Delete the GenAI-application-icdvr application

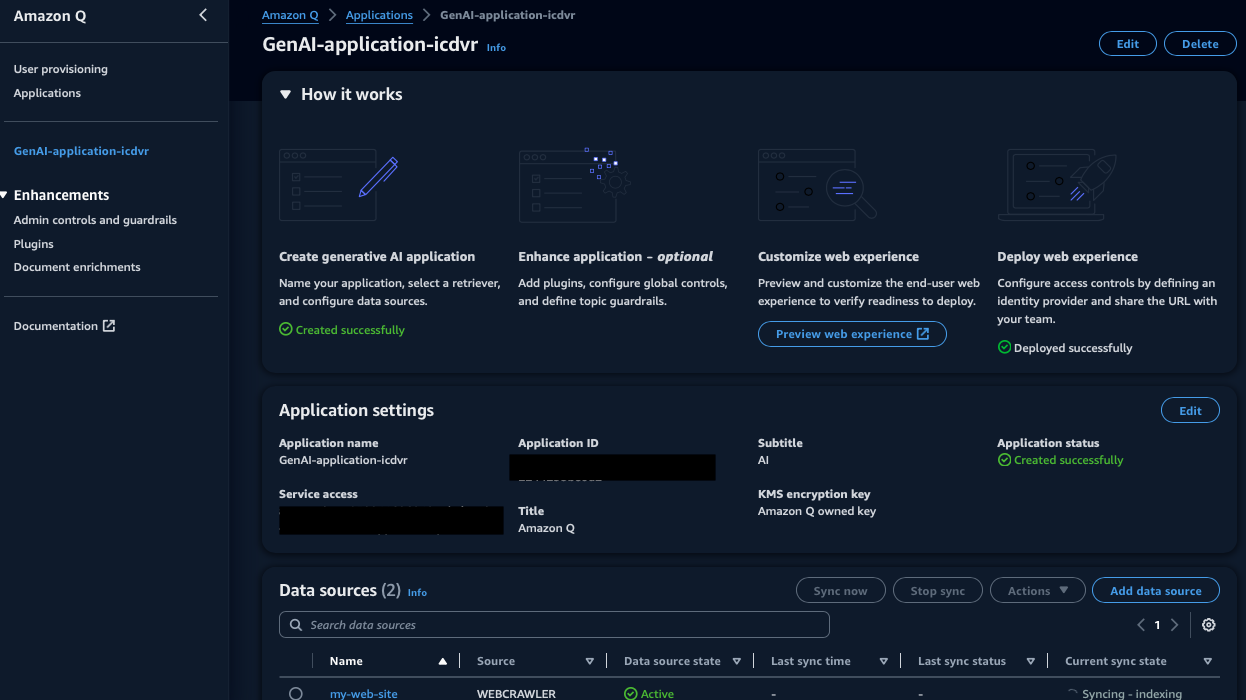click(1200, 44)
